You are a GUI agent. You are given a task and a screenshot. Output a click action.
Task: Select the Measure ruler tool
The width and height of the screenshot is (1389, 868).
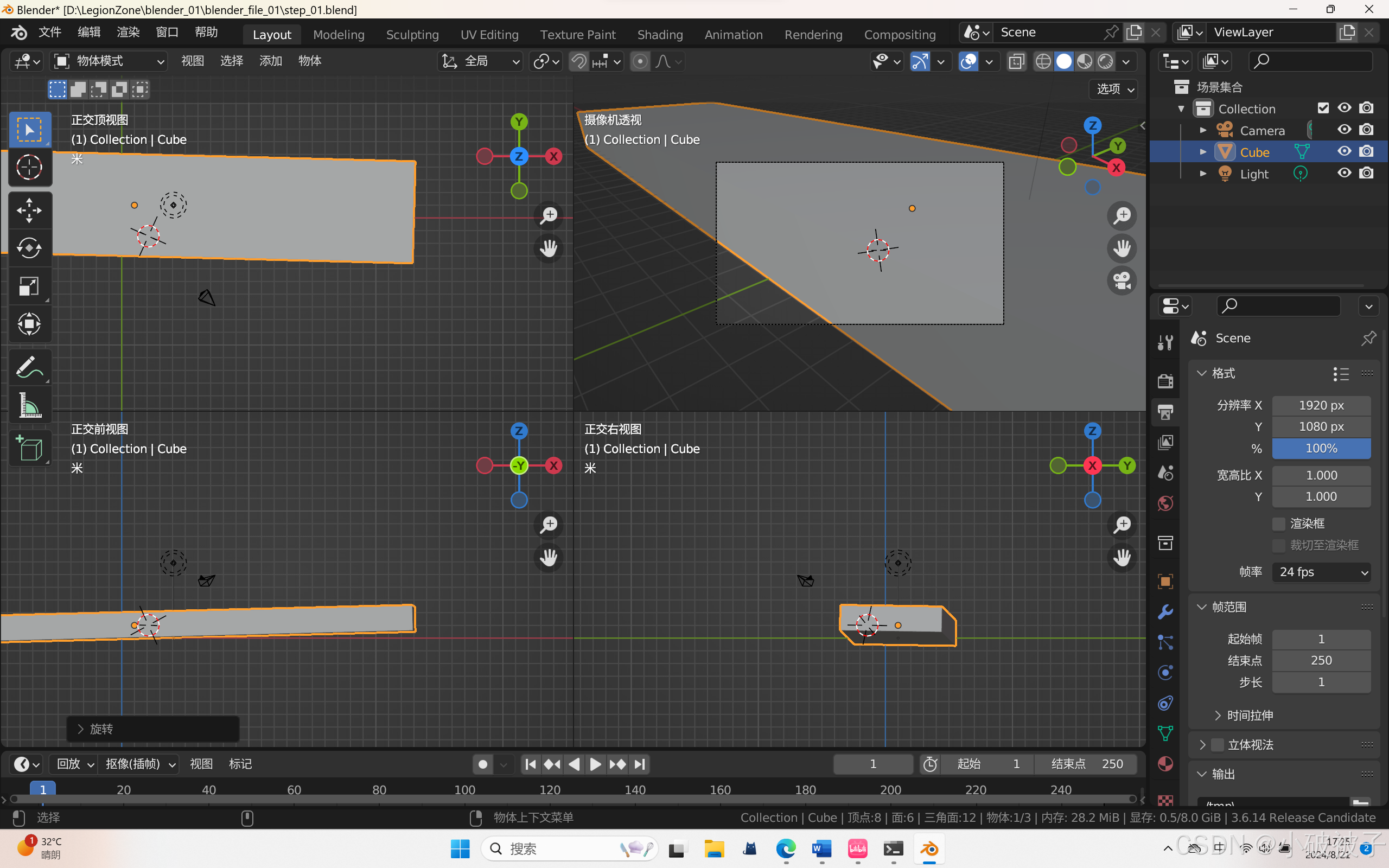coord(29,405)
